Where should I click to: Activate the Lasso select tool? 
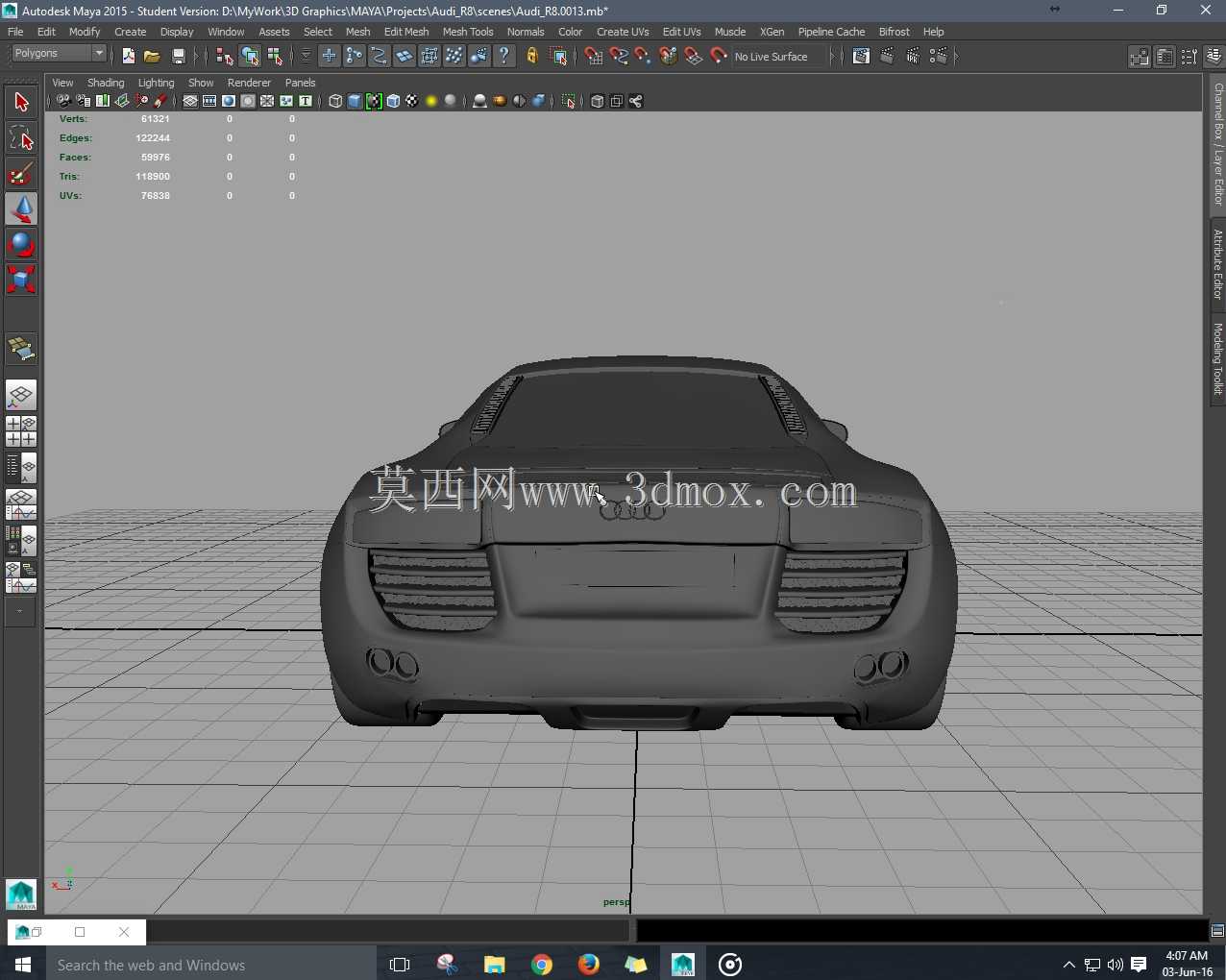(x=21, y=137)
